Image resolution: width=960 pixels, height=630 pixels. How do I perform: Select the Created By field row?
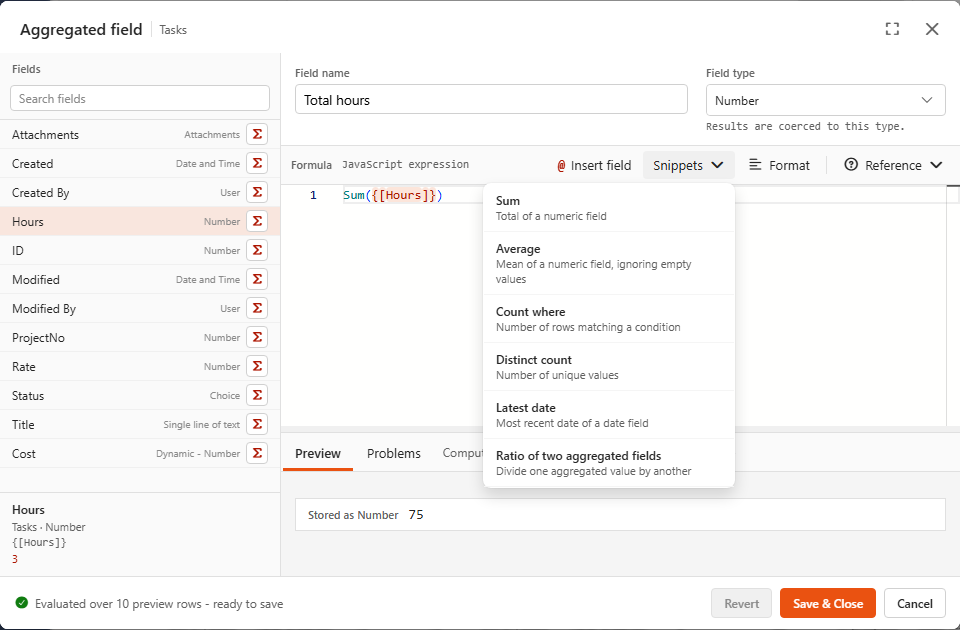140,192
